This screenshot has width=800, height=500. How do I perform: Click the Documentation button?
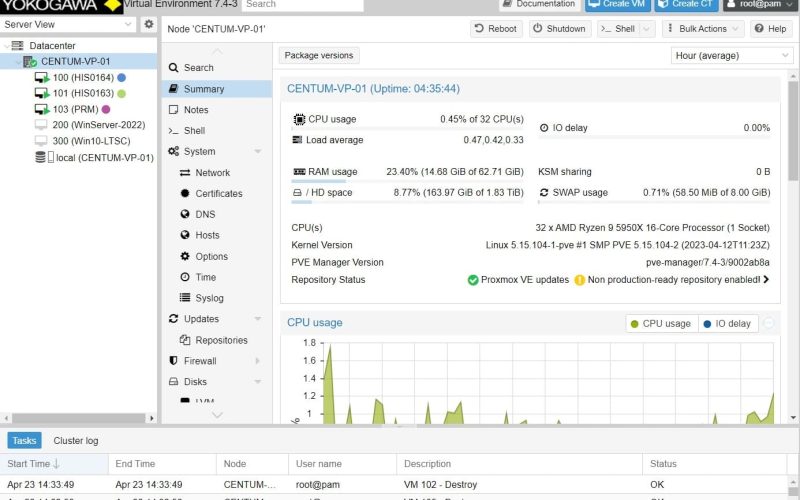539,5
